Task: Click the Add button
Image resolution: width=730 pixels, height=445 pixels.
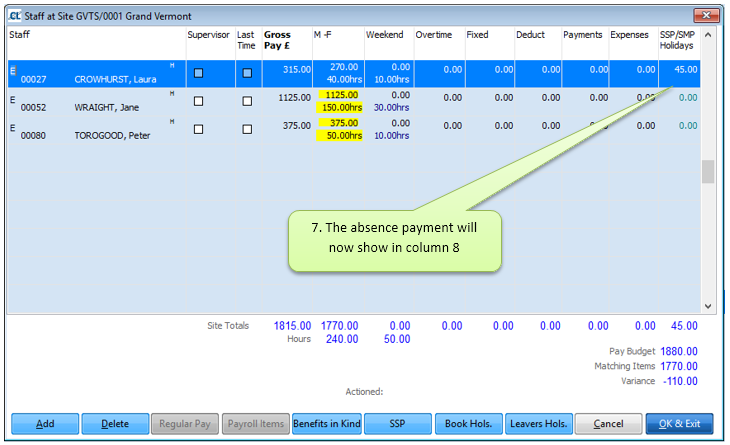Action: (x=45, y=424)
